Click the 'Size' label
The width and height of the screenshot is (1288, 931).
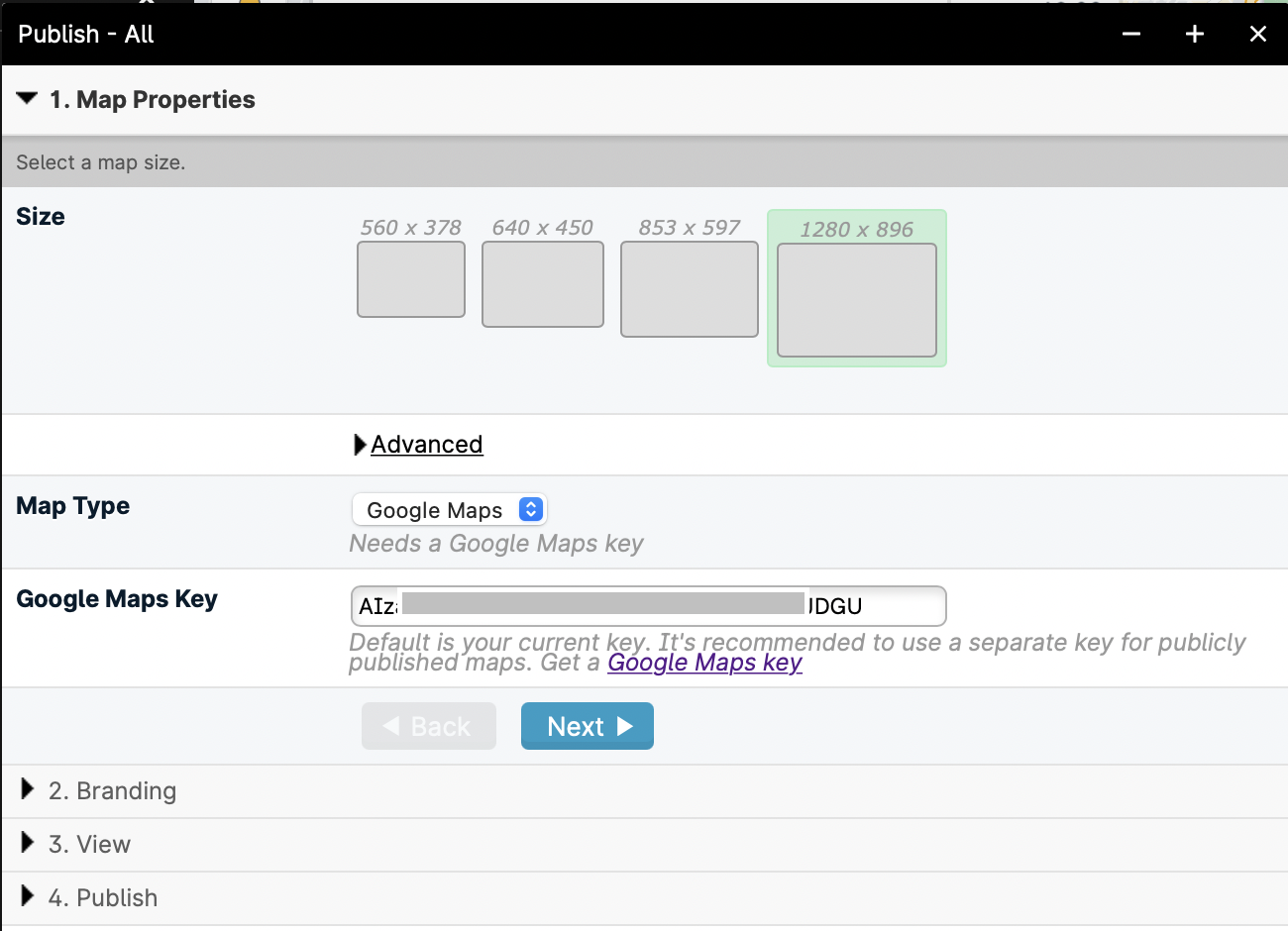41,217
